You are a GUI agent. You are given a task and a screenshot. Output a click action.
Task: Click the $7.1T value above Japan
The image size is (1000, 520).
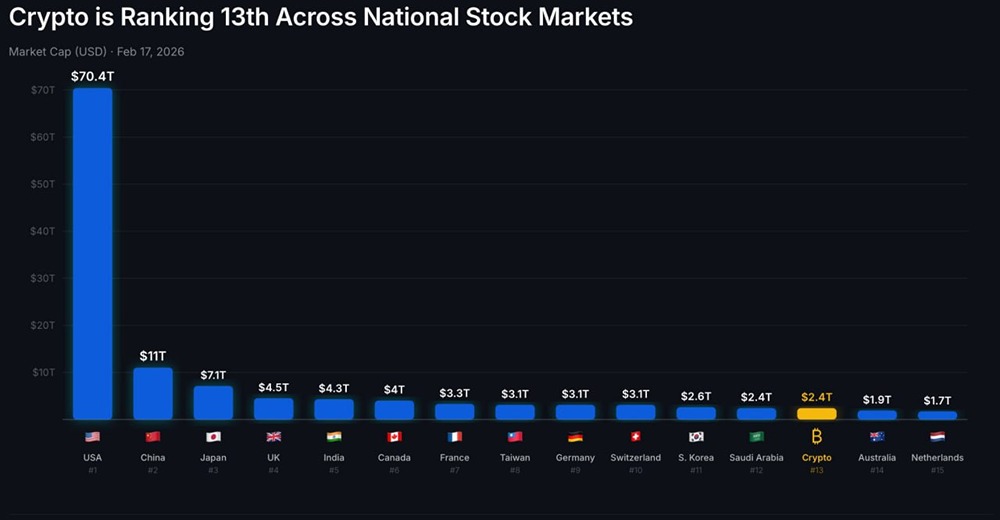[213, 375]
